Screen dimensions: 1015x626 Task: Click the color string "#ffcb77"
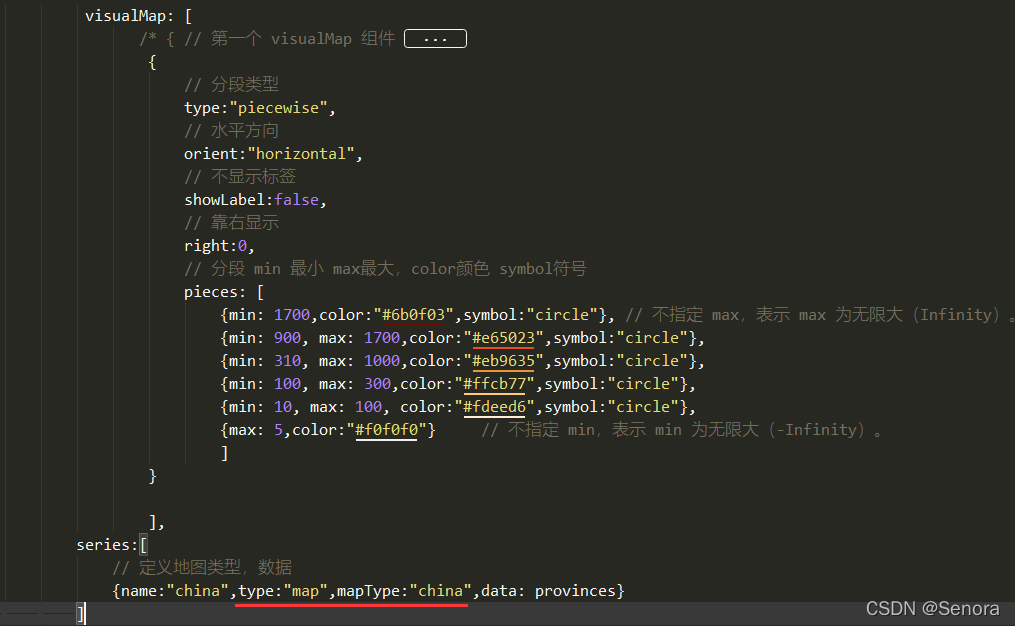(x=495, y=384)
